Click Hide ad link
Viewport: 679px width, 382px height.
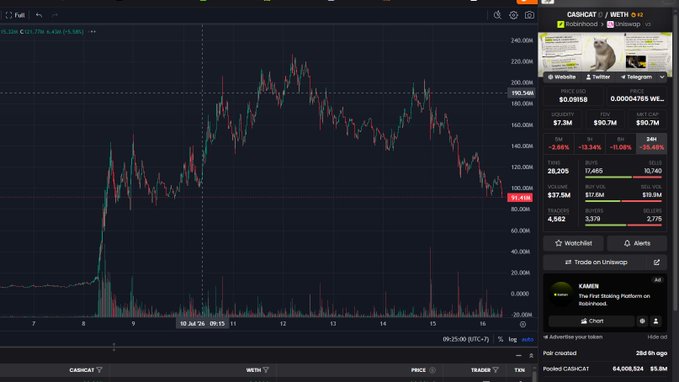pyautogui.click(x=657, y=337)
